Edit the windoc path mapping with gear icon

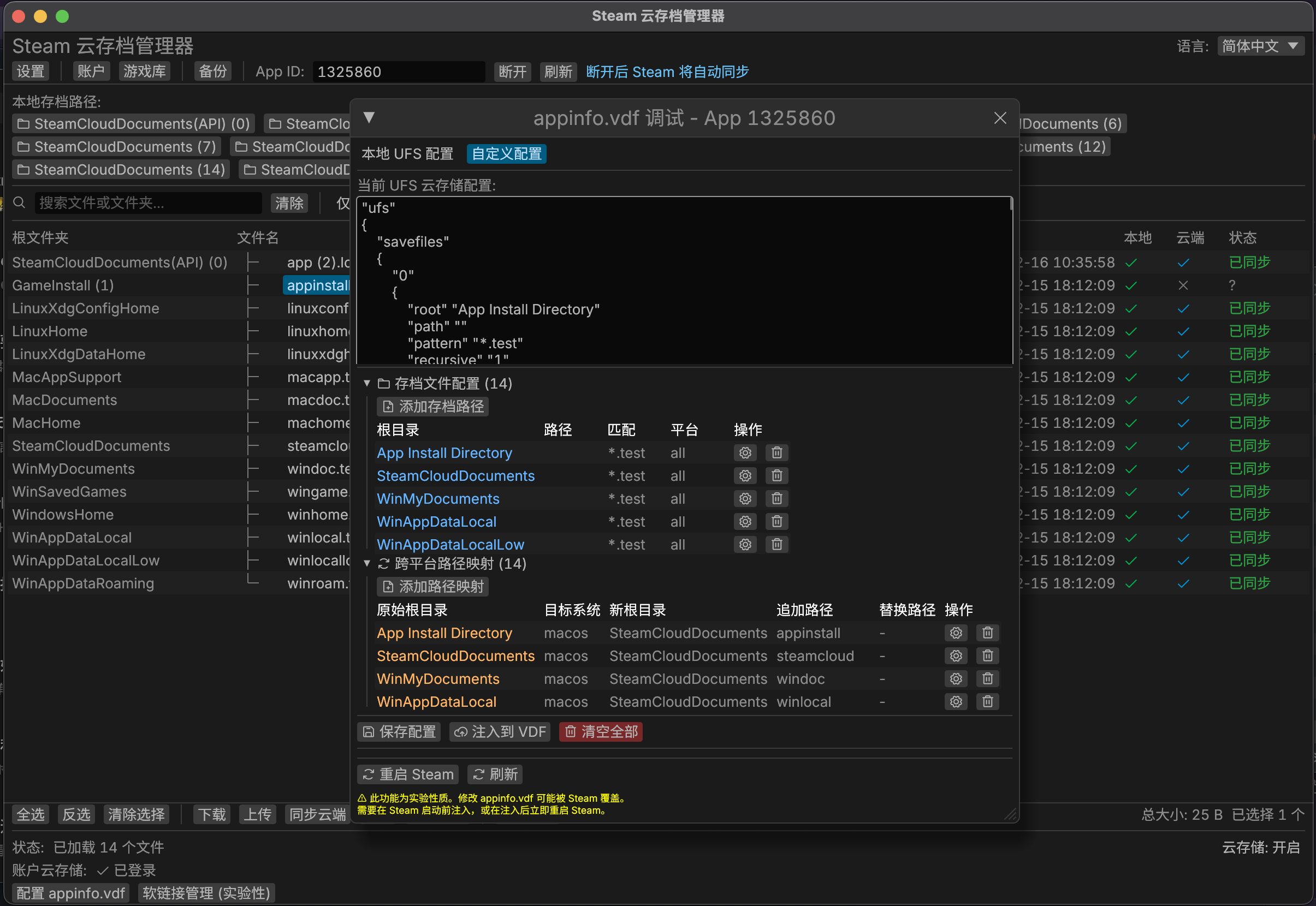pyautogui.click(x=956, y=679)
